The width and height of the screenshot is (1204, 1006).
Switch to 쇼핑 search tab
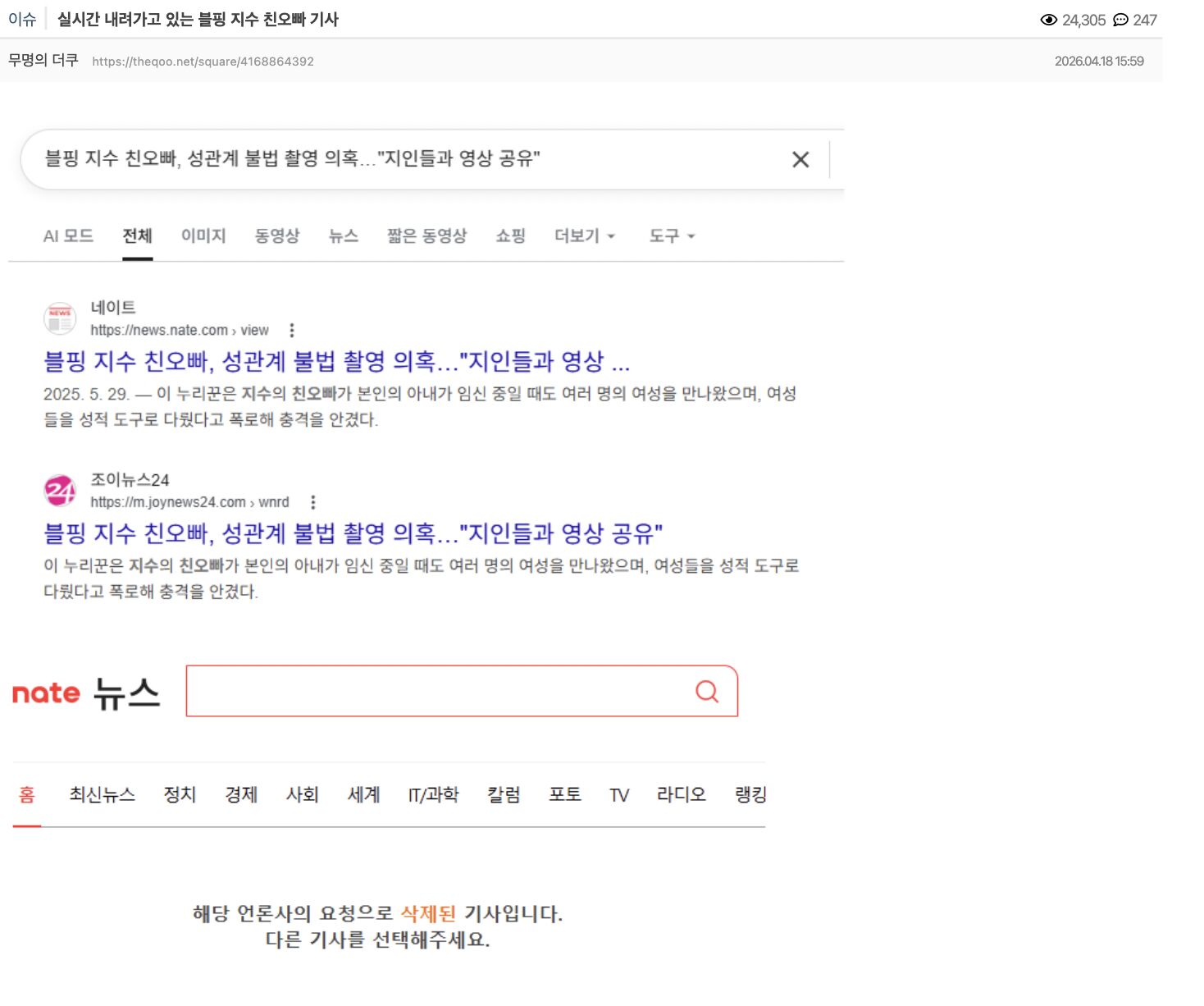coord(510,235)
